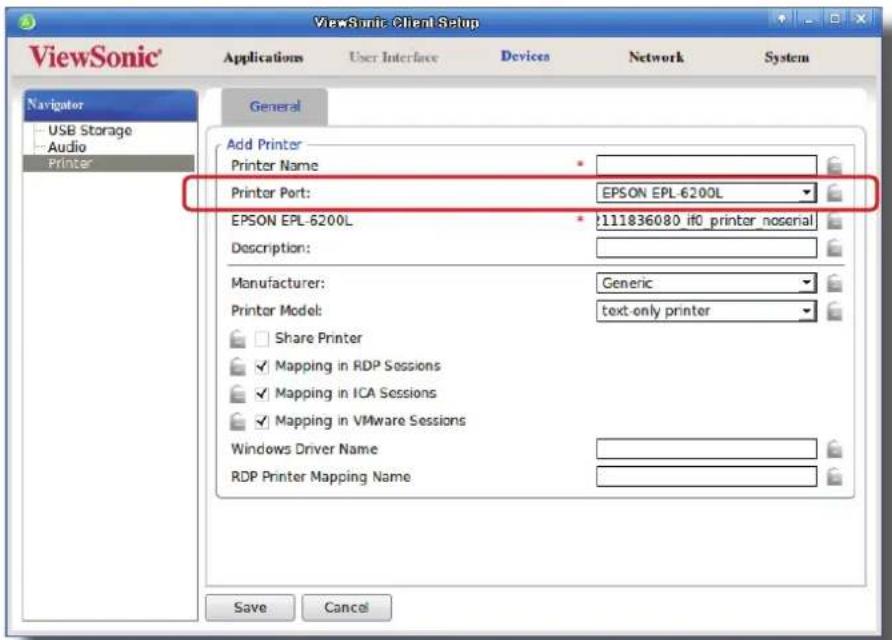This screenshot has height=640, width=892.
Task: Click the lock icon next to Description field
Action: pos(834,248)
